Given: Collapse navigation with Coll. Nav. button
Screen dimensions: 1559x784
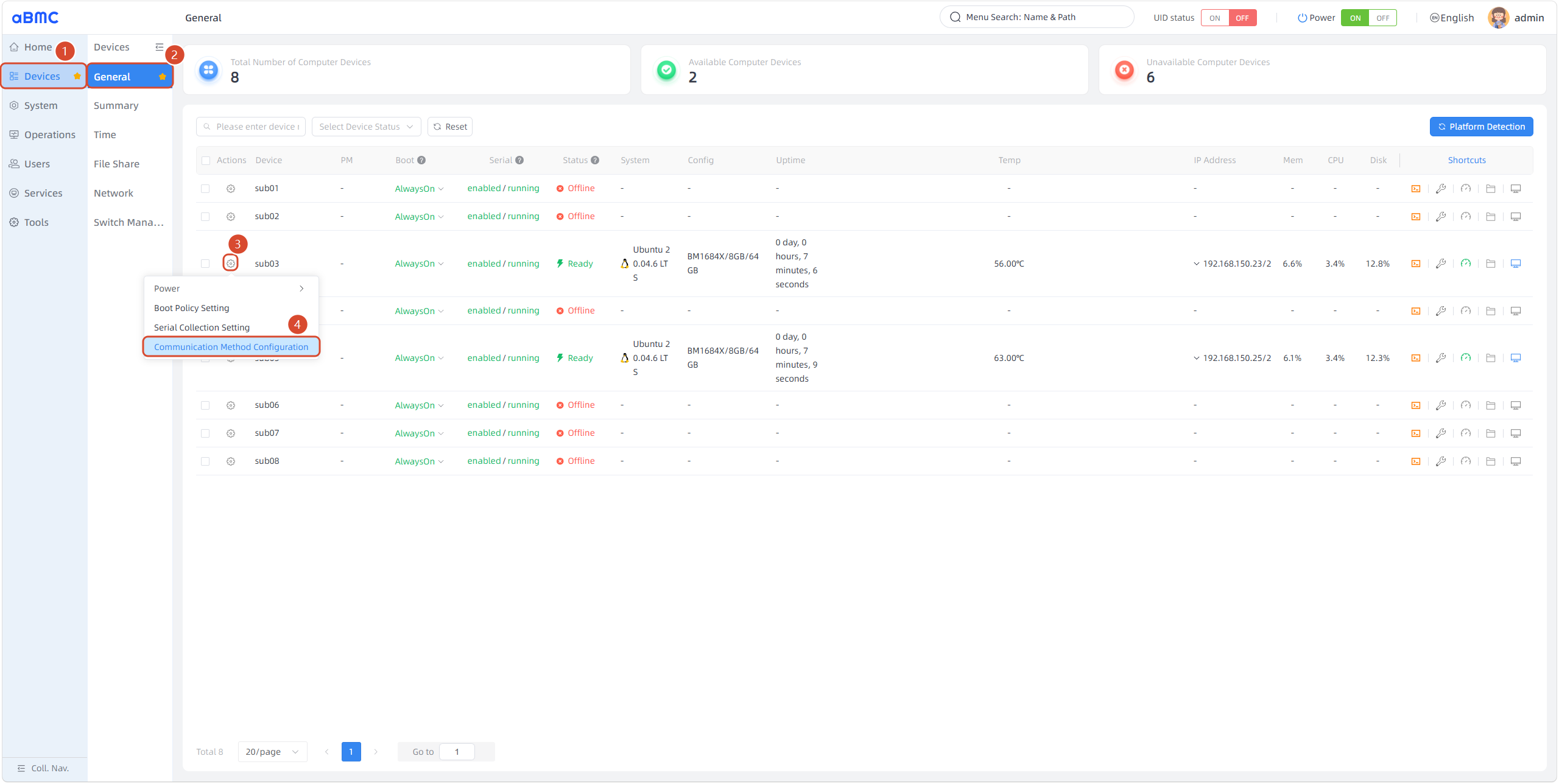Looking at the screenshot, I should (44, 768).
